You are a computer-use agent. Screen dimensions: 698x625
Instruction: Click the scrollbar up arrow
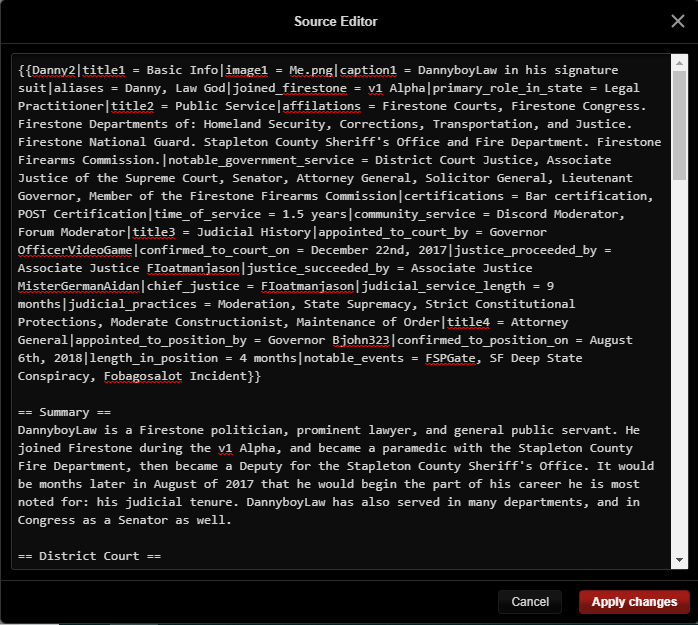click(x=679, y=62)
